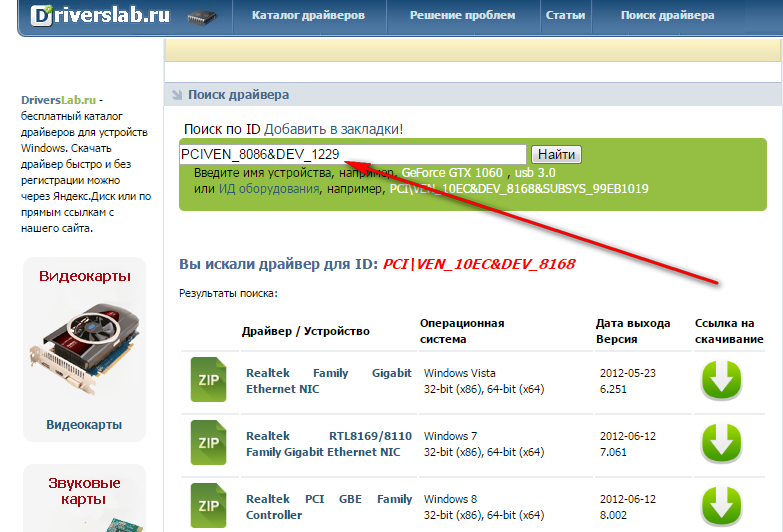
Task: Click the PCI\VEN_10EC&DEV_8168&SUBSYS_99EB1019 example link
Action: point(519,189)
